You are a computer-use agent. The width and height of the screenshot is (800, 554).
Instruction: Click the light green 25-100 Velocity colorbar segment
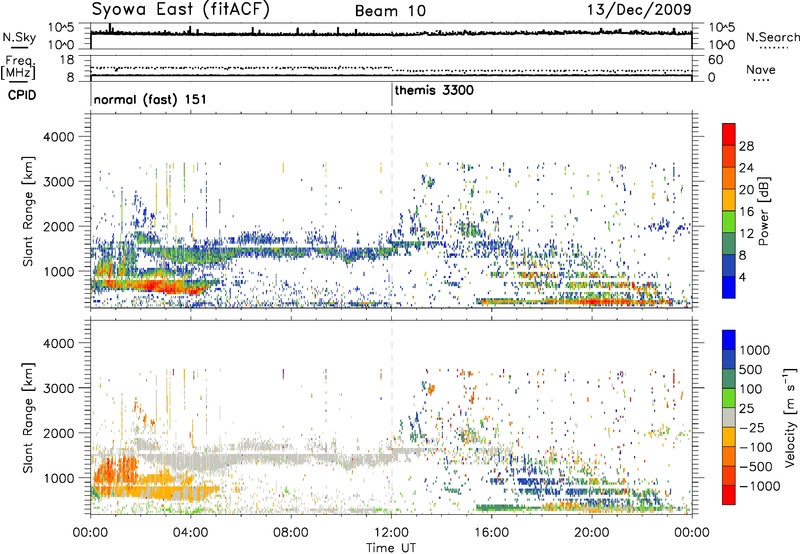point(729,398)
